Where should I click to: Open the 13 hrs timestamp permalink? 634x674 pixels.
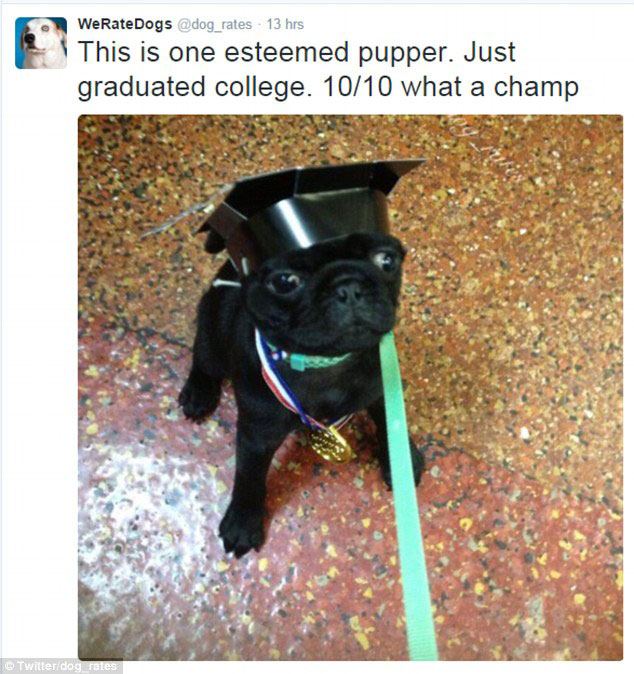pos(285,24)
